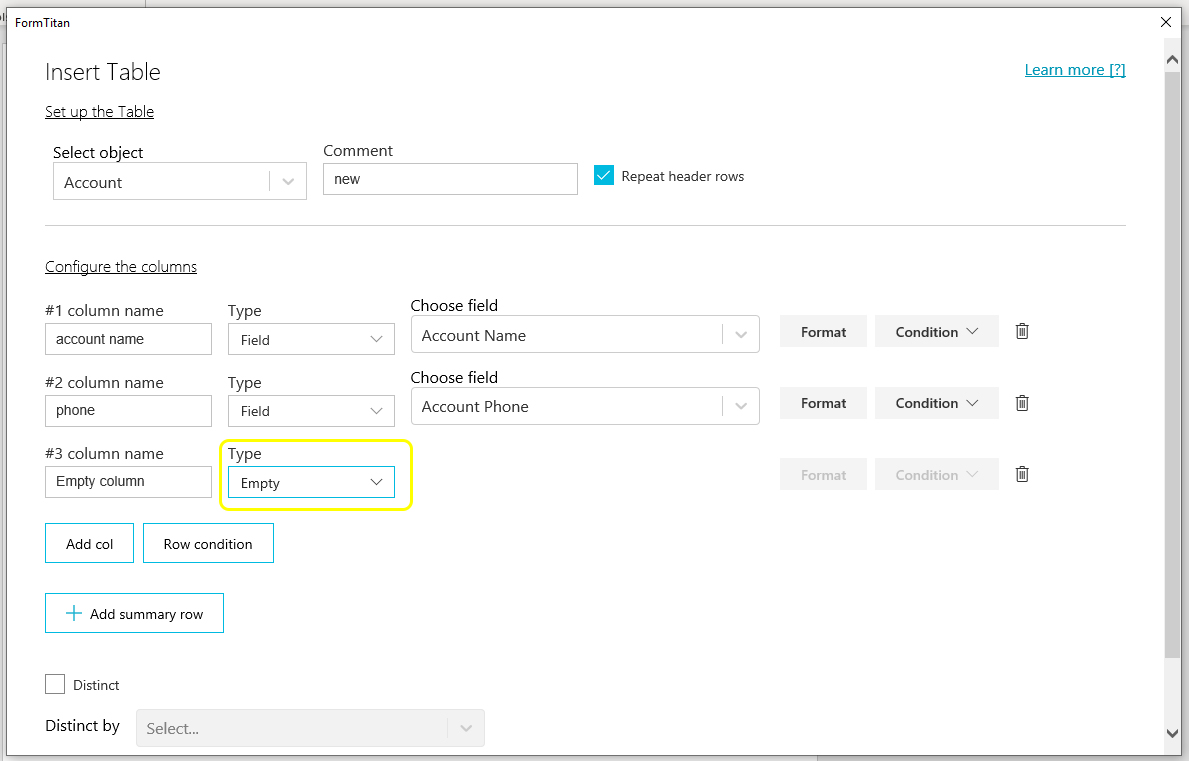Click the Row condition button
The height and width of the screenshot is (761, 1189).
[208, 544]
